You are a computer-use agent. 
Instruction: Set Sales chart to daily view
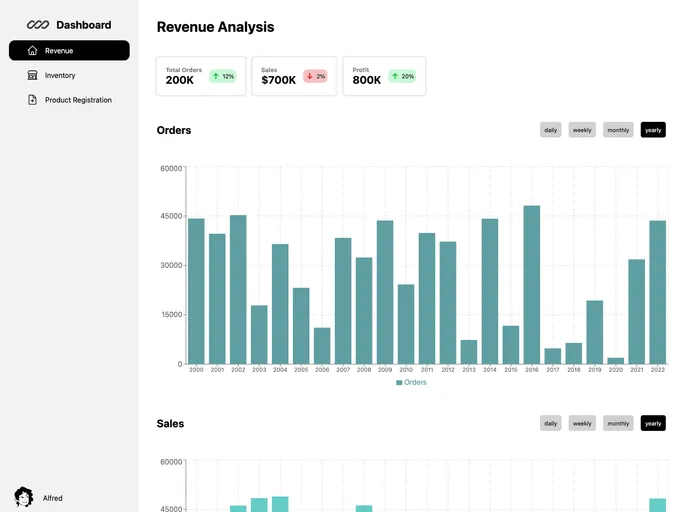point(550,423)
